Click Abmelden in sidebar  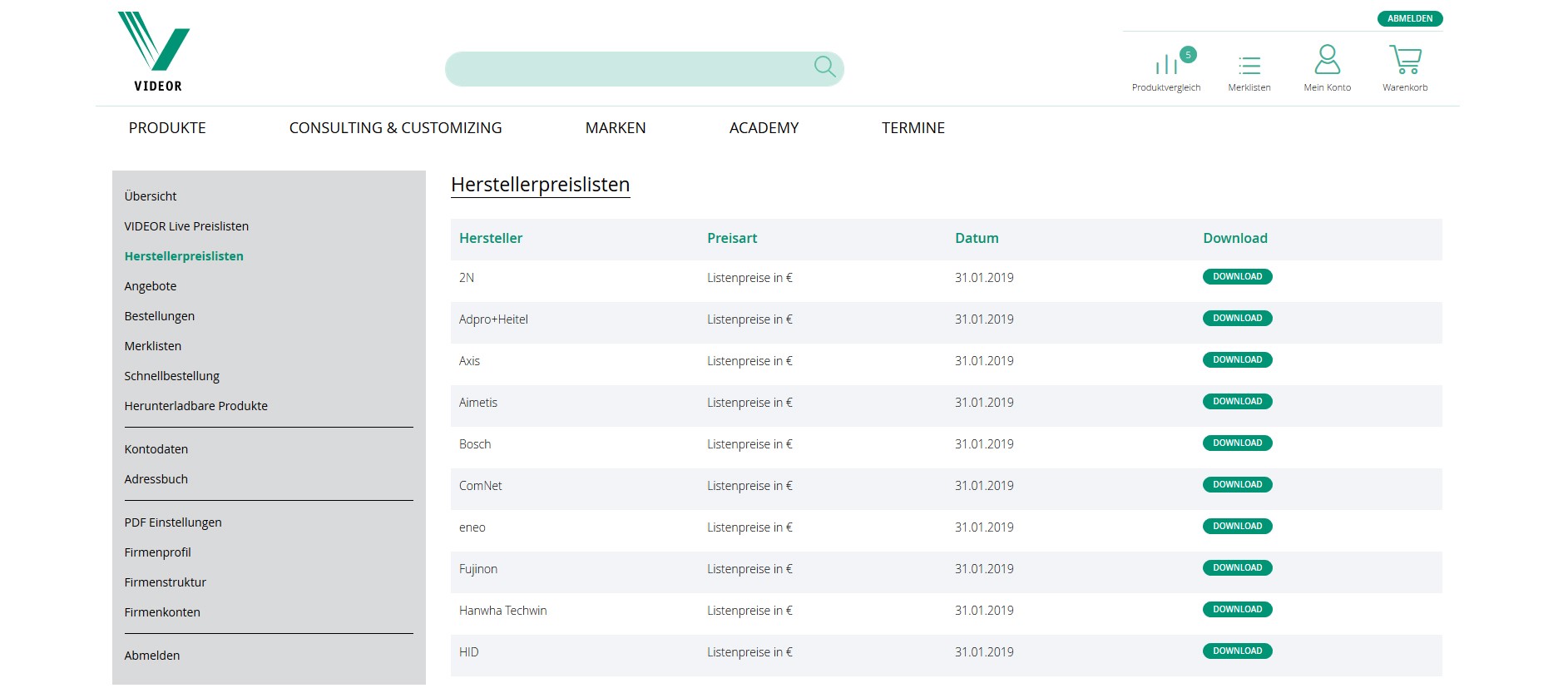pyautogui.click(x=152, y=656)
